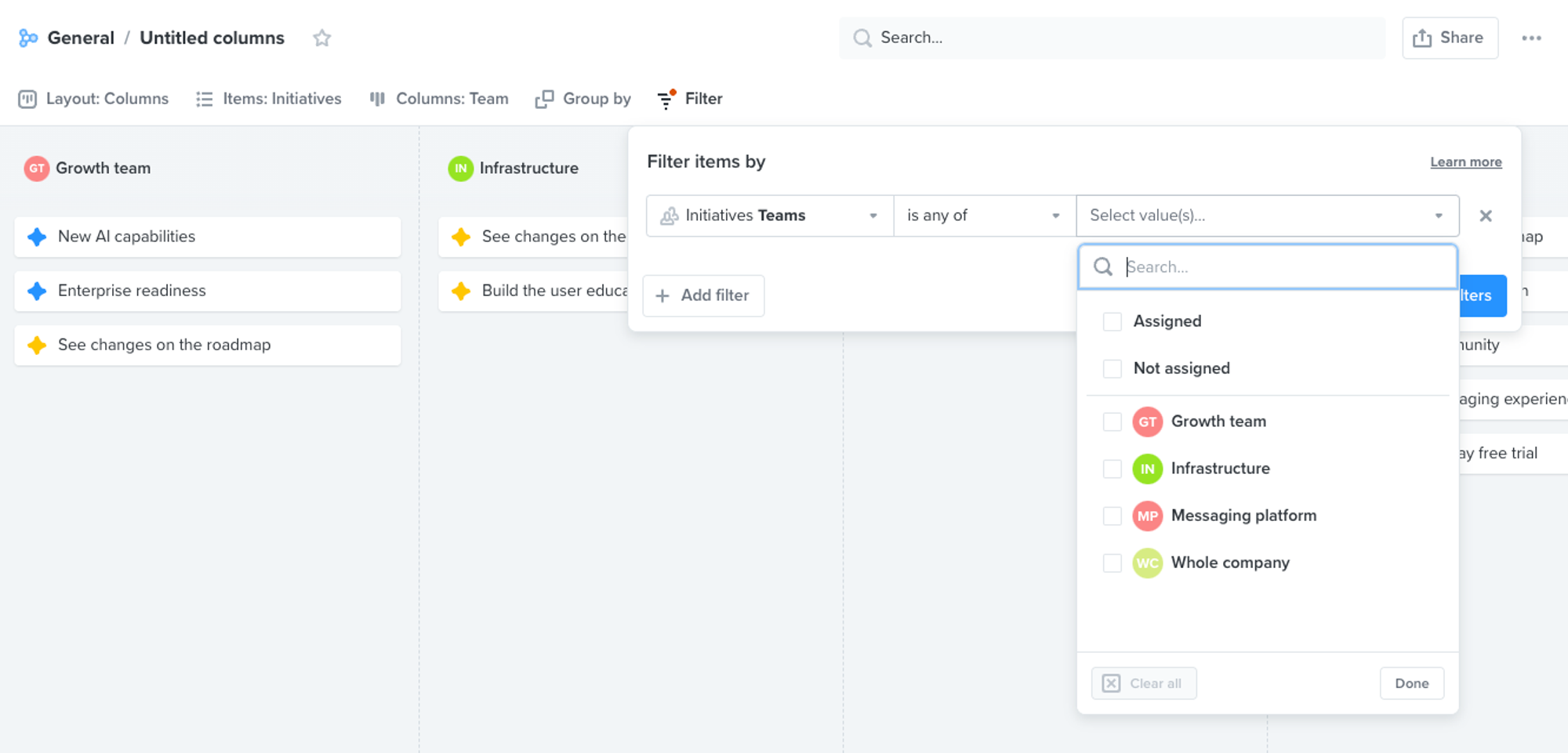Click the Group by icon
Image resolution: width=1568 pixels, height=753 pixels.
click(544, 99)
